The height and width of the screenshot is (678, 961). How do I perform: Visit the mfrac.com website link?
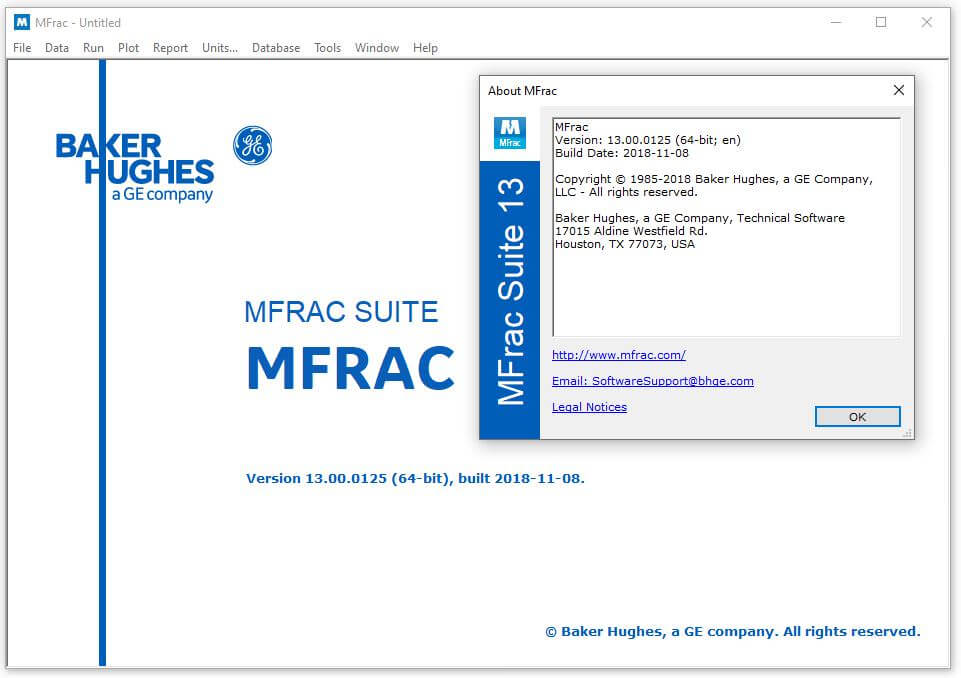[618, 355]
